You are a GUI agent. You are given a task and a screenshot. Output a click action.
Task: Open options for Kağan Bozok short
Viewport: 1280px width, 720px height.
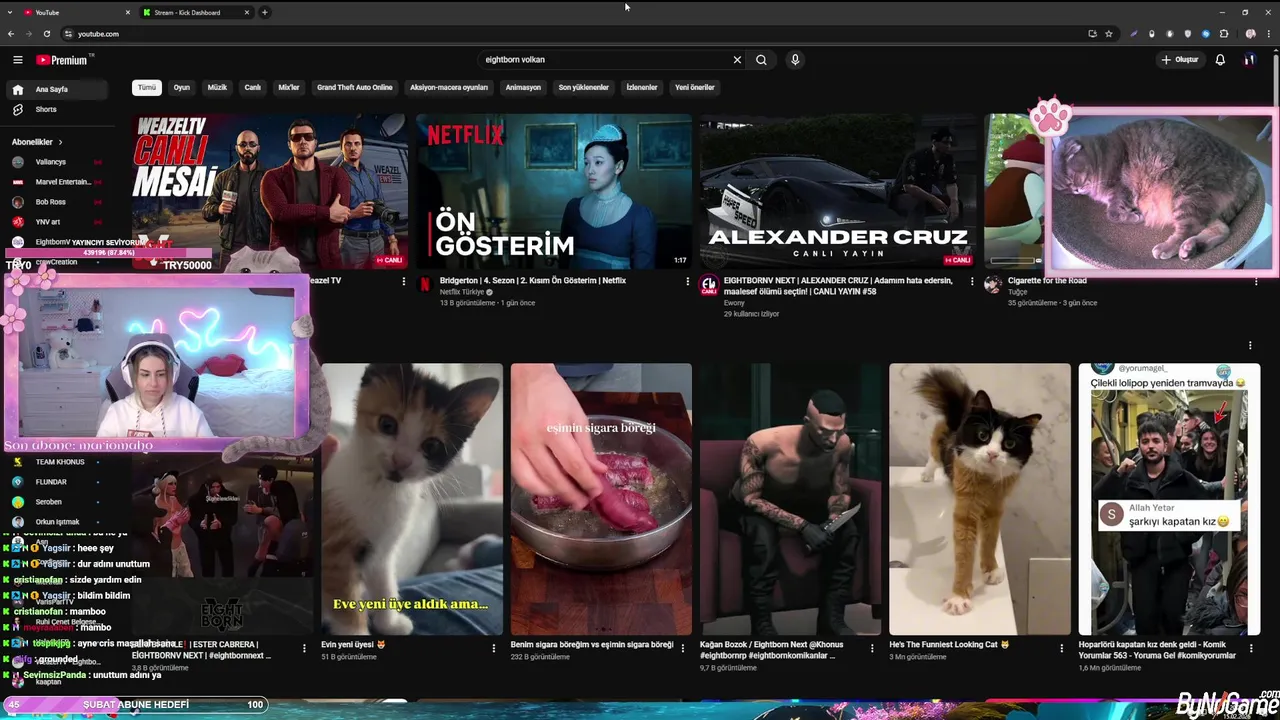(x=873, y=648)
